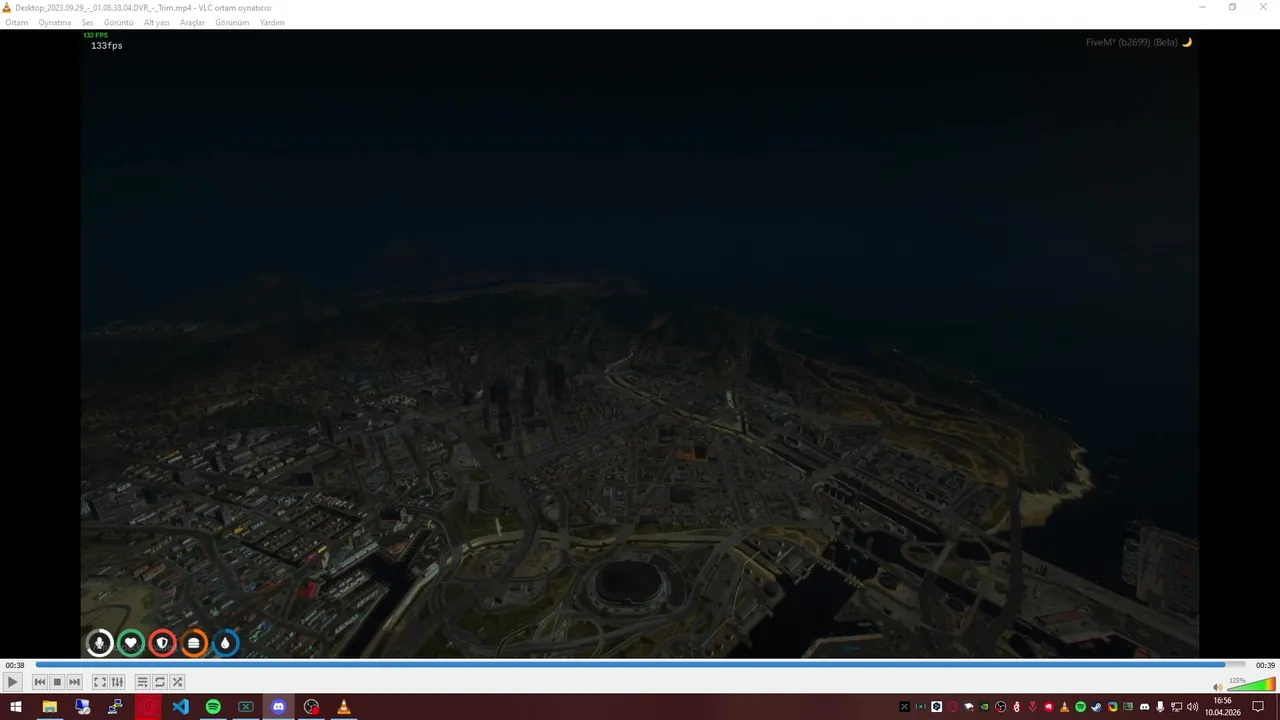Toggle random shuffle playback
1280x720 pixels.
point(177,682)
